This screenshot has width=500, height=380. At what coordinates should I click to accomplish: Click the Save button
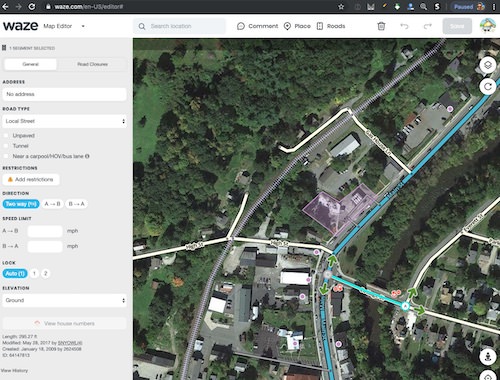click(457, 26)
